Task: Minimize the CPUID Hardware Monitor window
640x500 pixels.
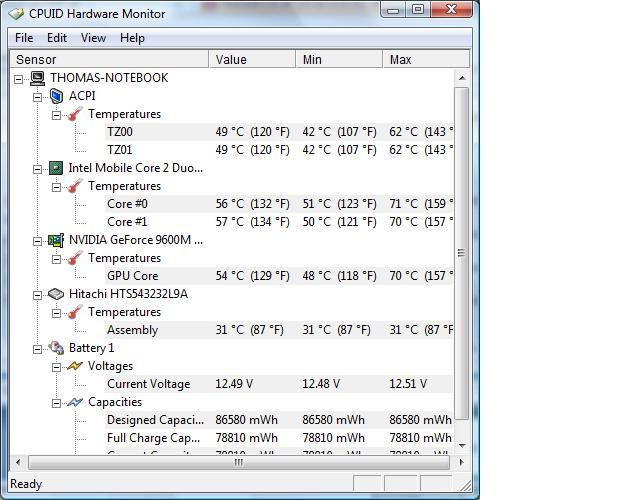Action: click(393, 10)
